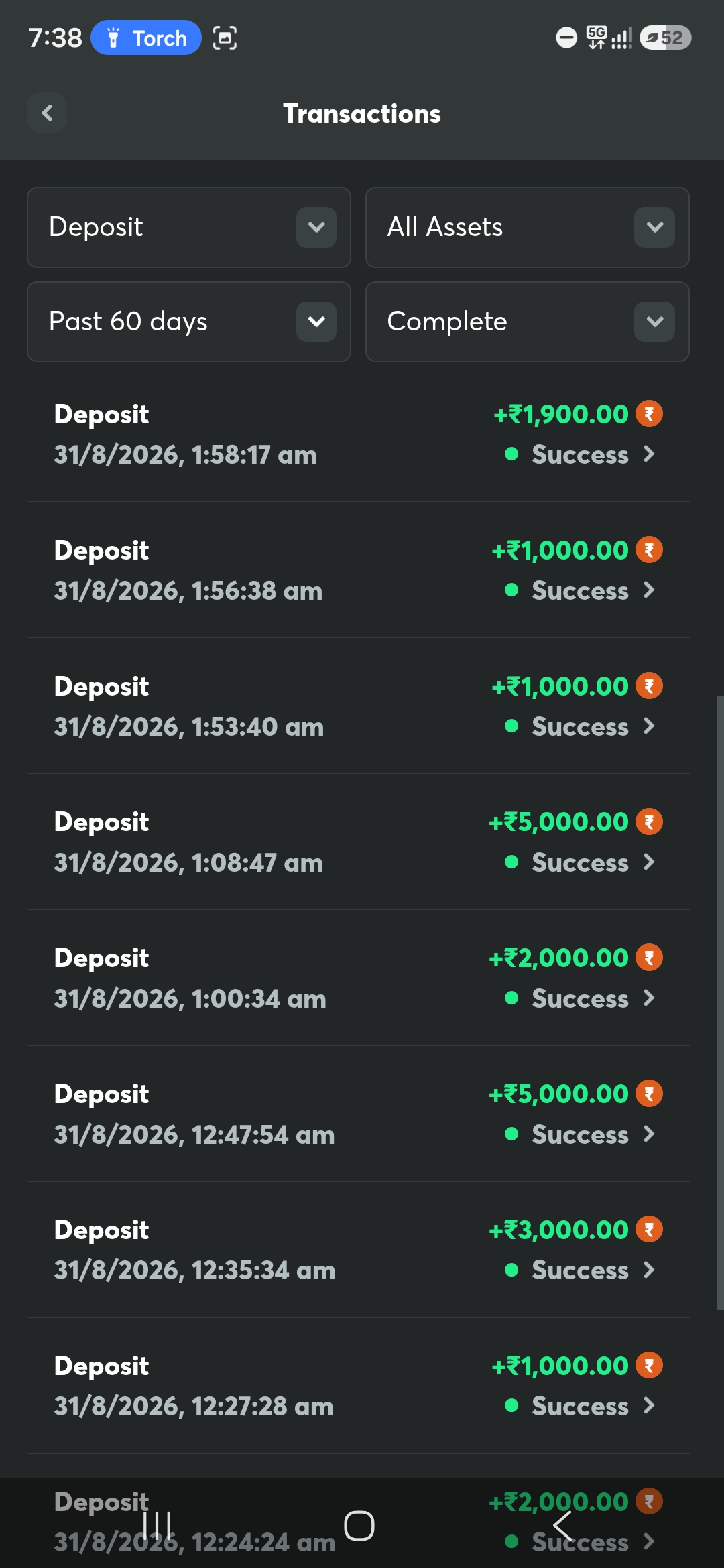Image resolution: width=724 pixels, height=1568 pixels.
Task: Select the 12:27:28 am ₹1,000.00 deposit row
Action: point(358,1386)
